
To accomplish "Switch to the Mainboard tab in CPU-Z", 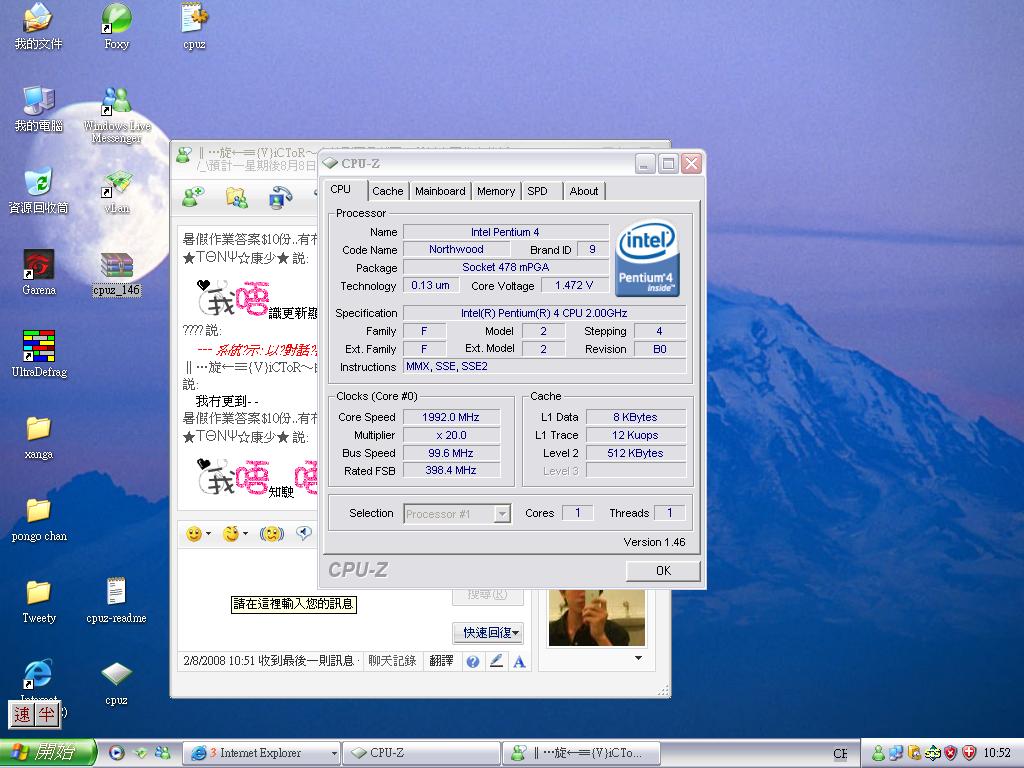I will (x=440, y=191).
